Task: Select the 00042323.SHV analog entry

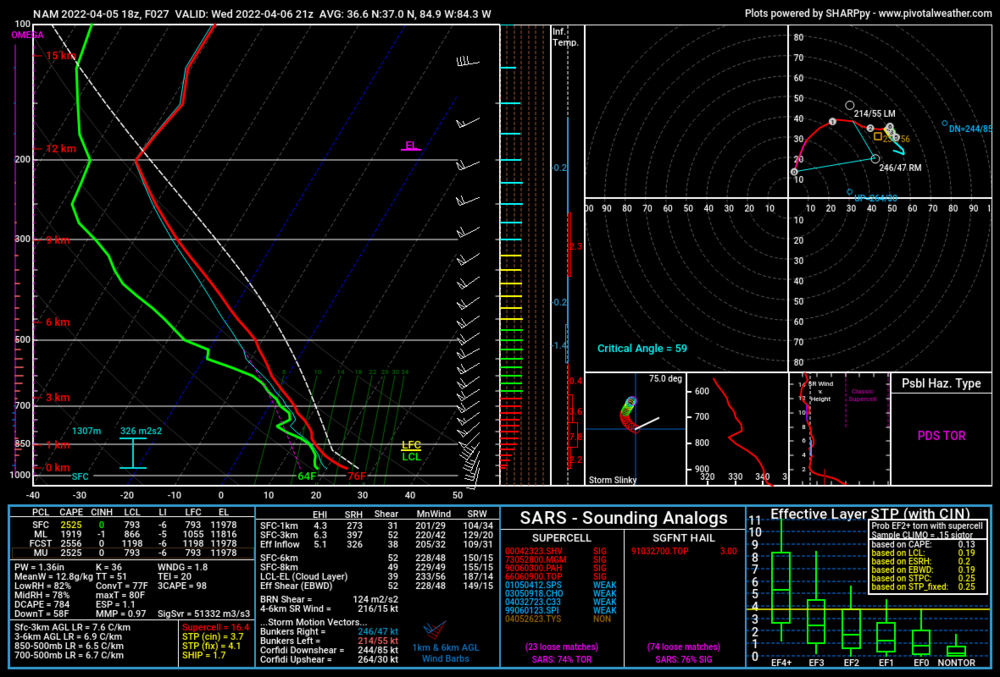Action: pos(556,551)
